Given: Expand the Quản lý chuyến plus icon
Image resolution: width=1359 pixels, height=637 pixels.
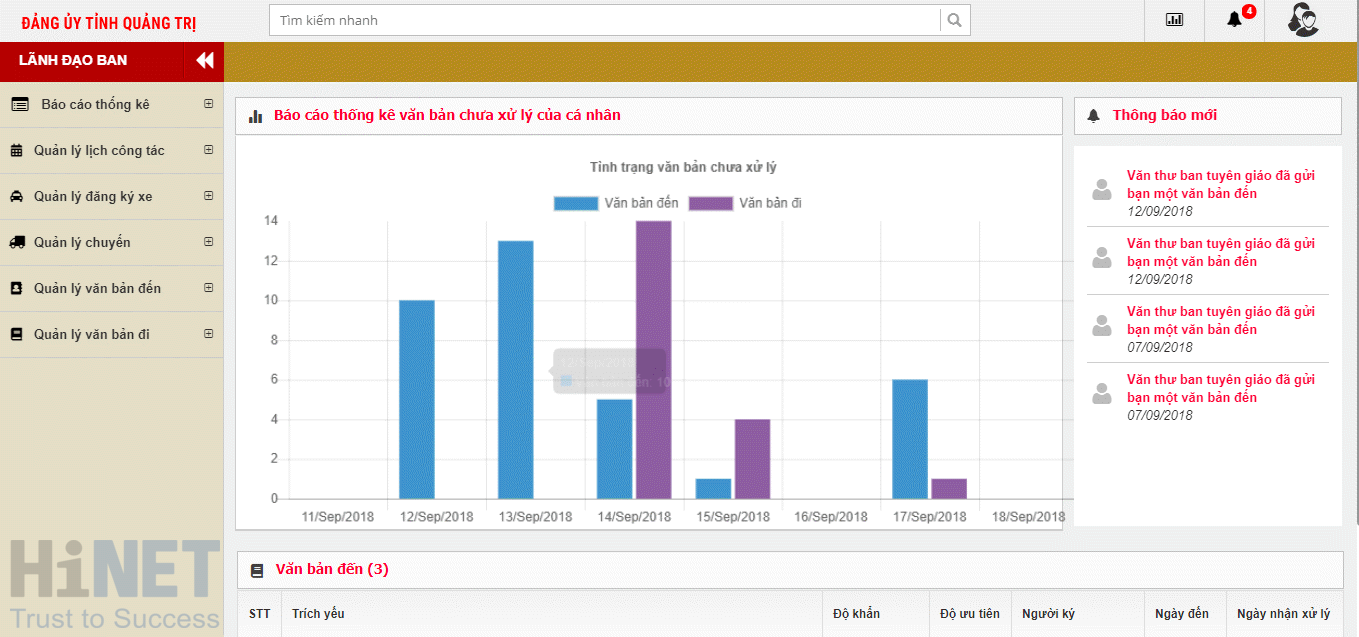Looking at the screenshot, I should 208,242.
